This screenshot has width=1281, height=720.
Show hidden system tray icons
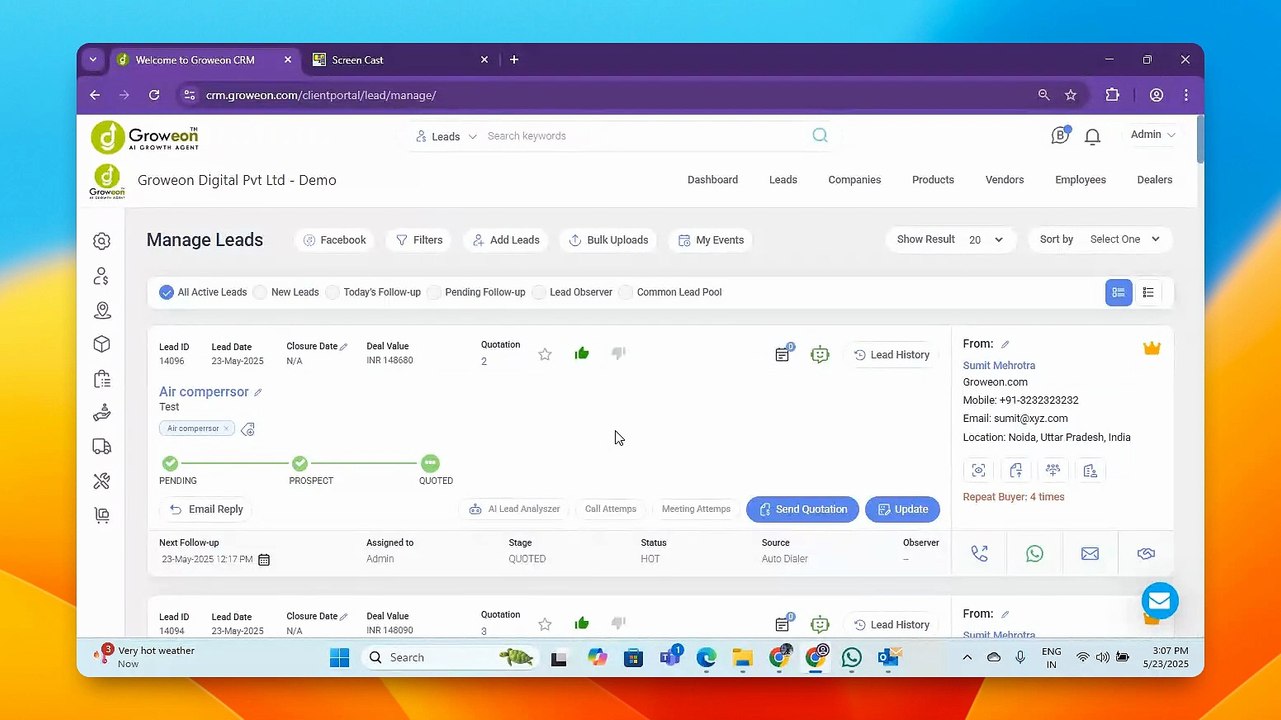(967, 657)
